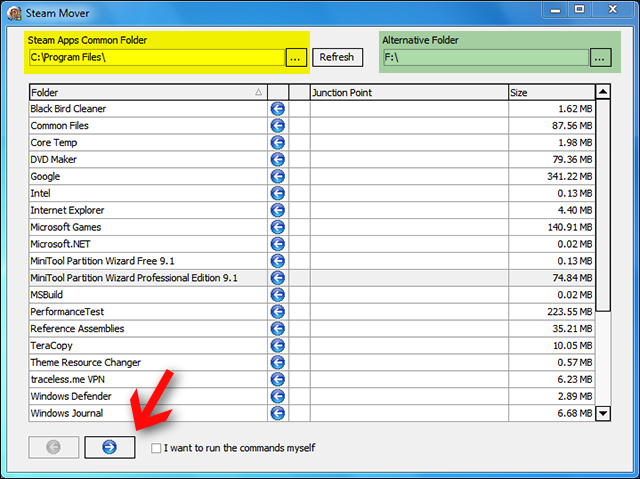Click the Alternative Folder path field
Image resolution: width=640 pixels, height=479 pixels.
[x=486, y=58]
